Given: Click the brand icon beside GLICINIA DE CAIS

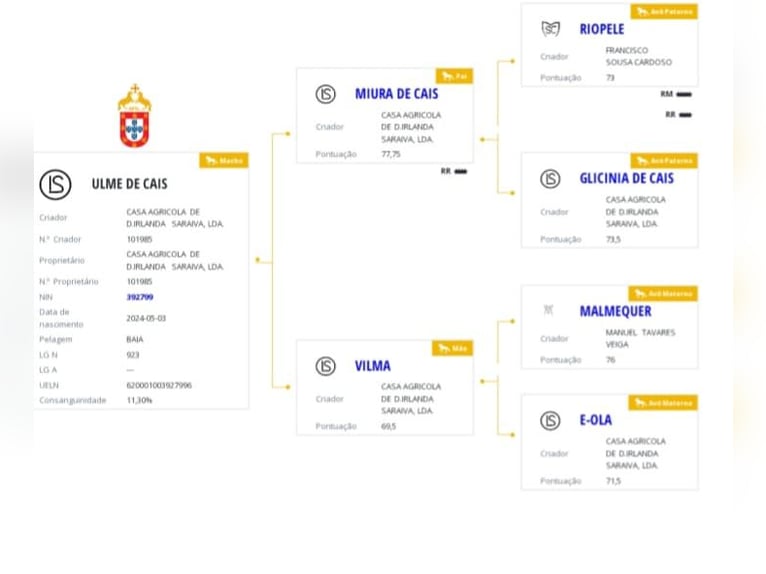Looking at the screenshot, I should [x=550, y=179].
